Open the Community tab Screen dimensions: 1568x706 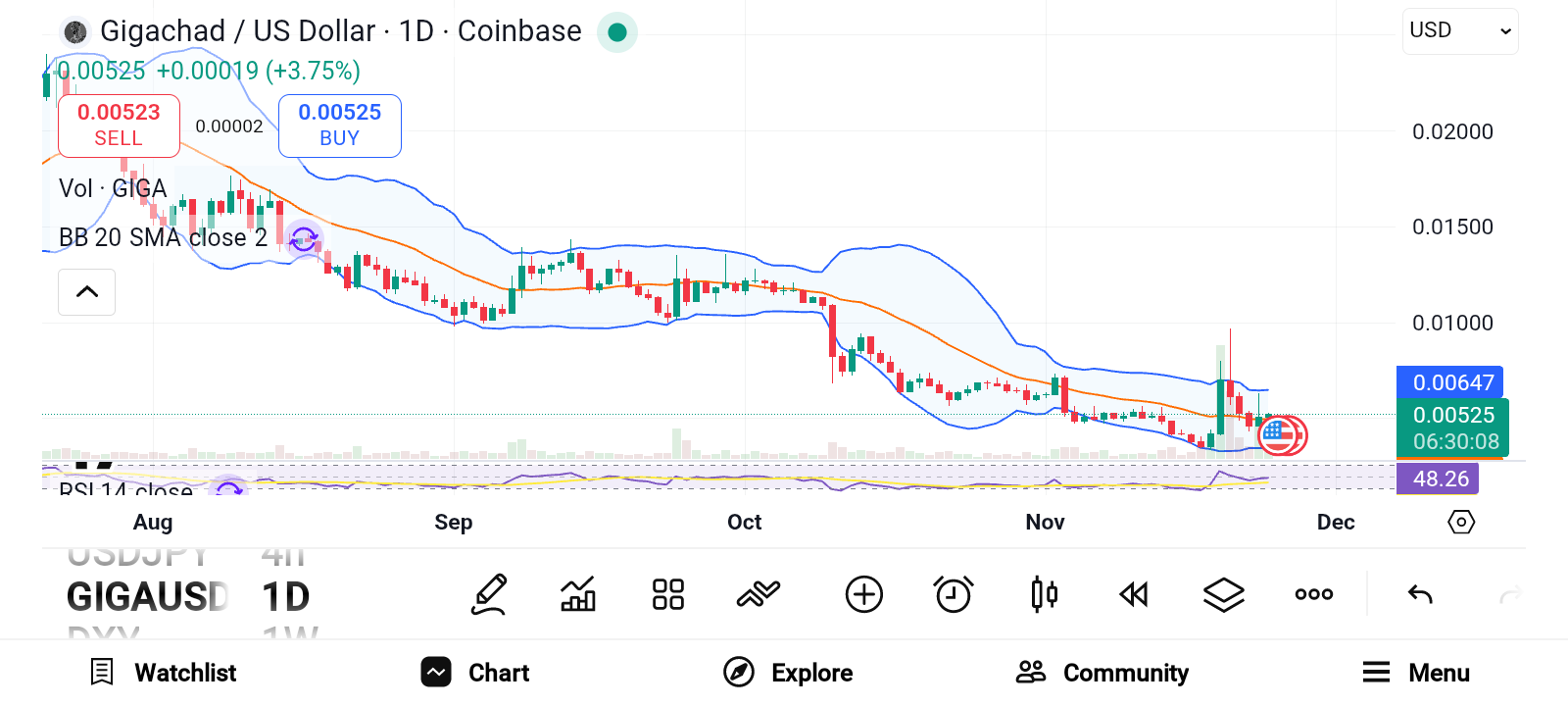(x=1102, y=673)
